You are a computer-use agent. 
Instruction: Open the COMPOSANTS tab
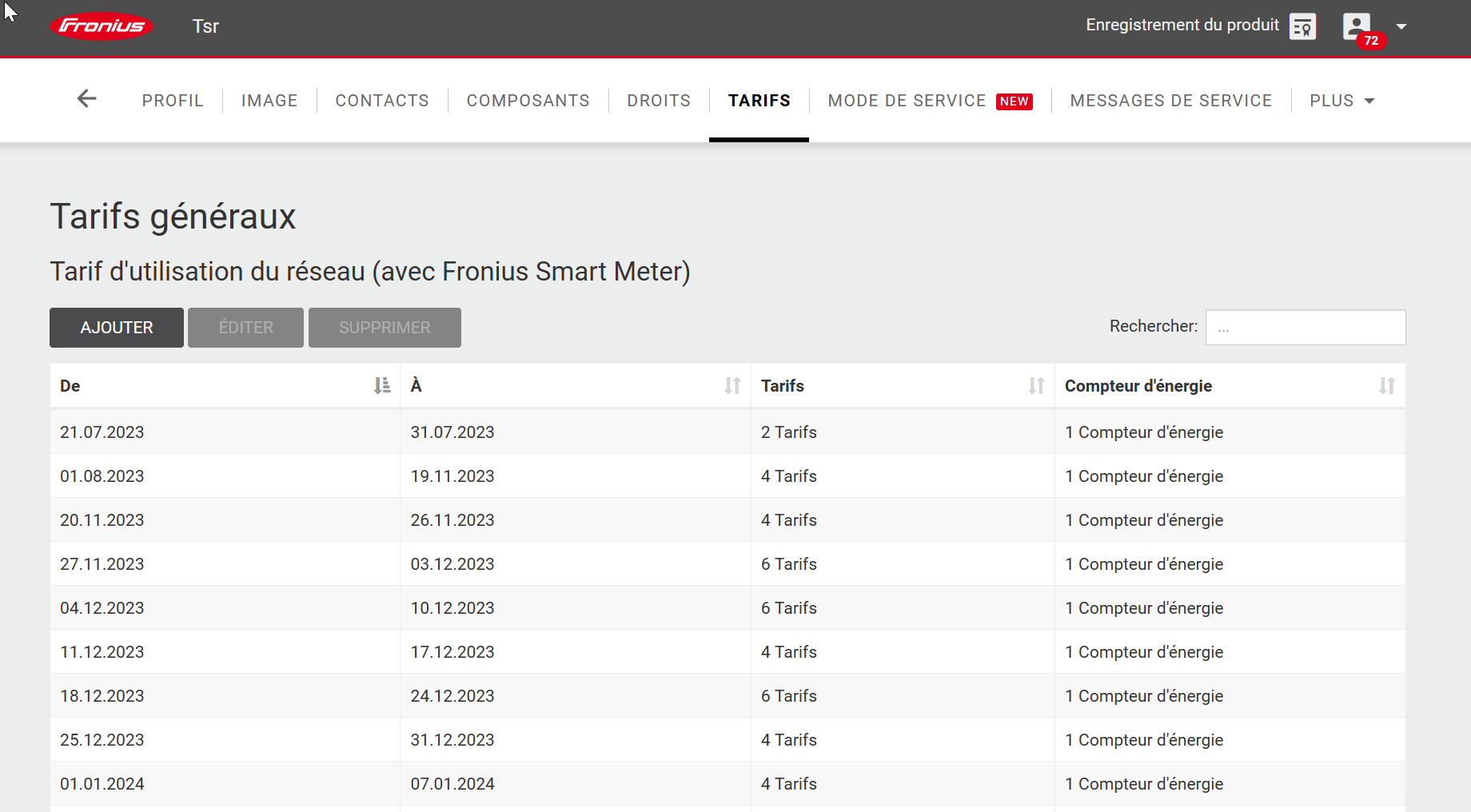click(x=528, y=101)
